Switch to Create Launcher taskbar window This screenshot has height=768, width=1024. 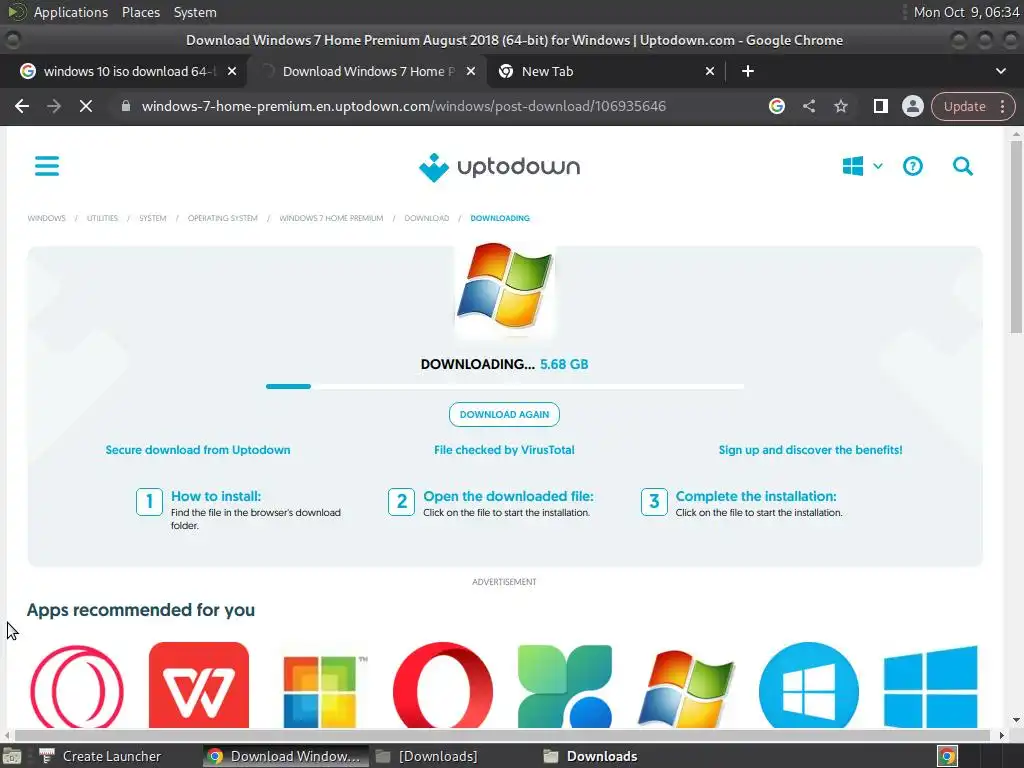[x=101, y=756]
